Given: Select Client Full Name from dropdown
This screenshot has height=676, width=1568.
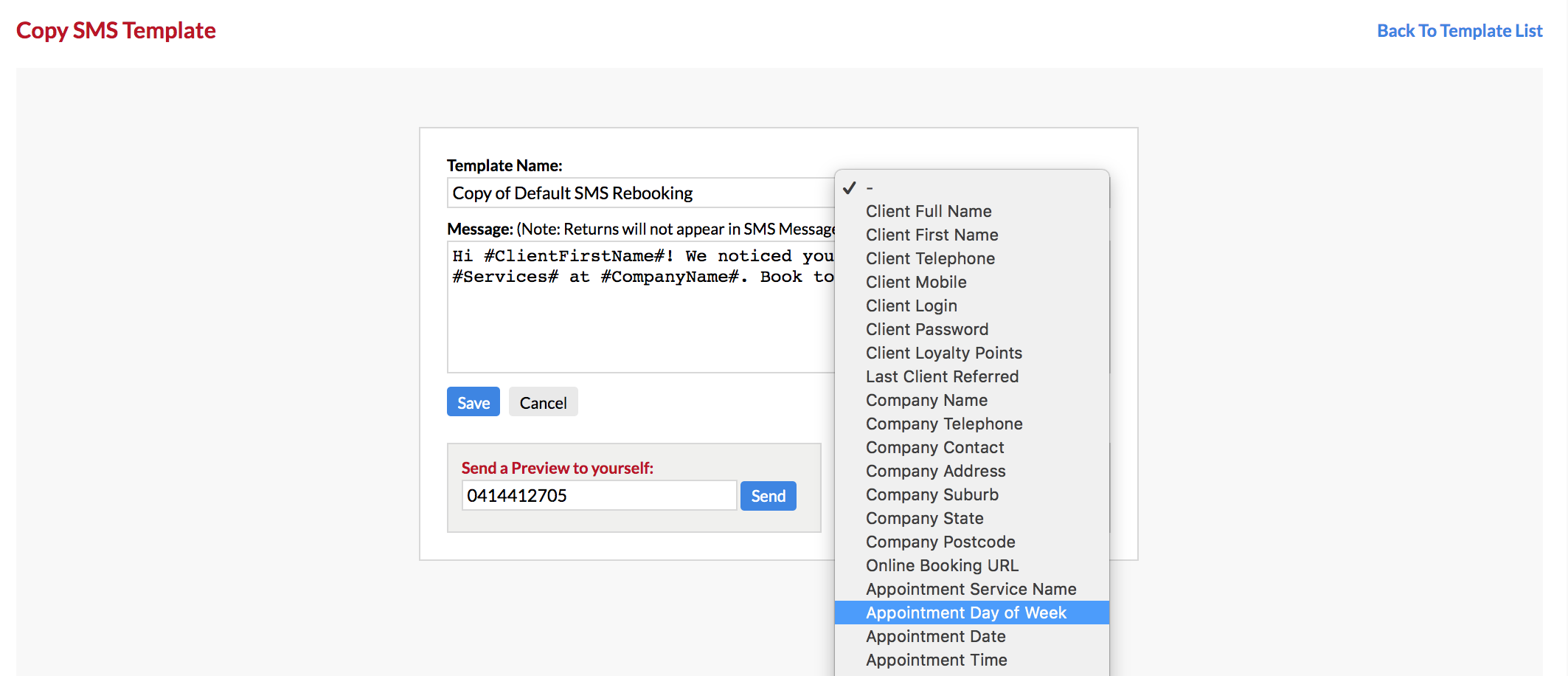Looking at the screenshot, I should [x=929, y=211].
